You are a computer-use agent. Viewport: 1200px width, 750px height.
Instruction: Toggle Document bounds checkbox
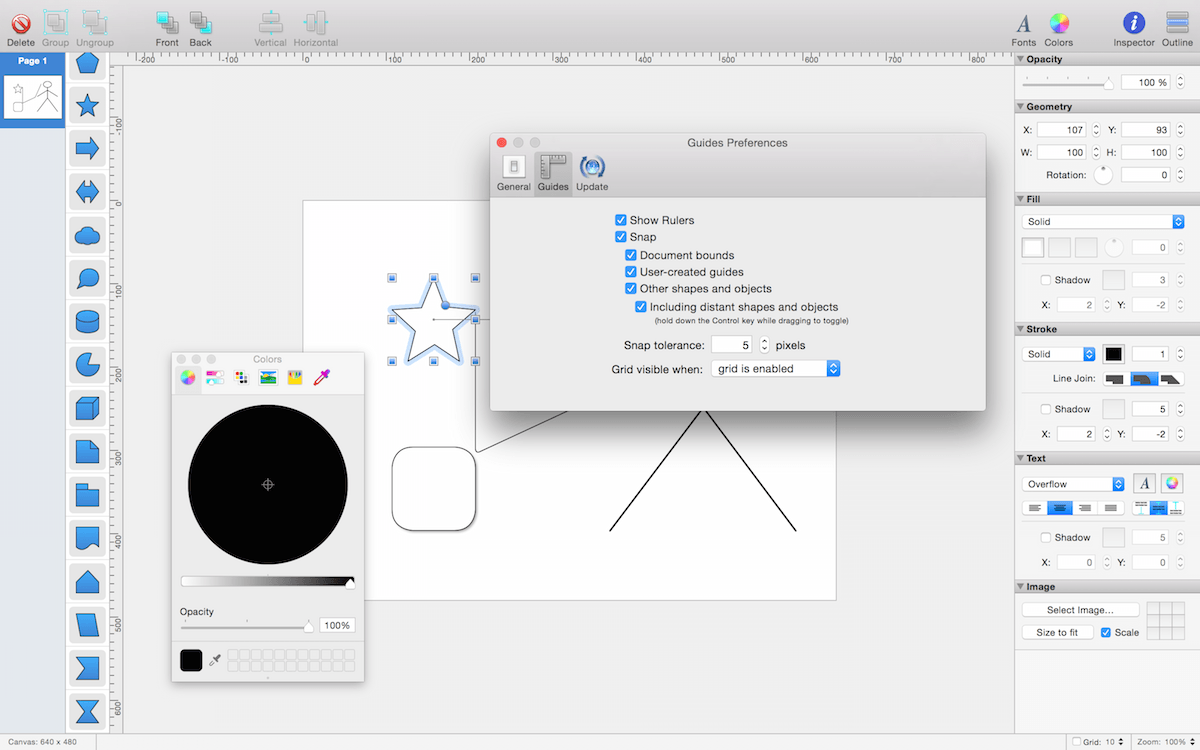631,255
